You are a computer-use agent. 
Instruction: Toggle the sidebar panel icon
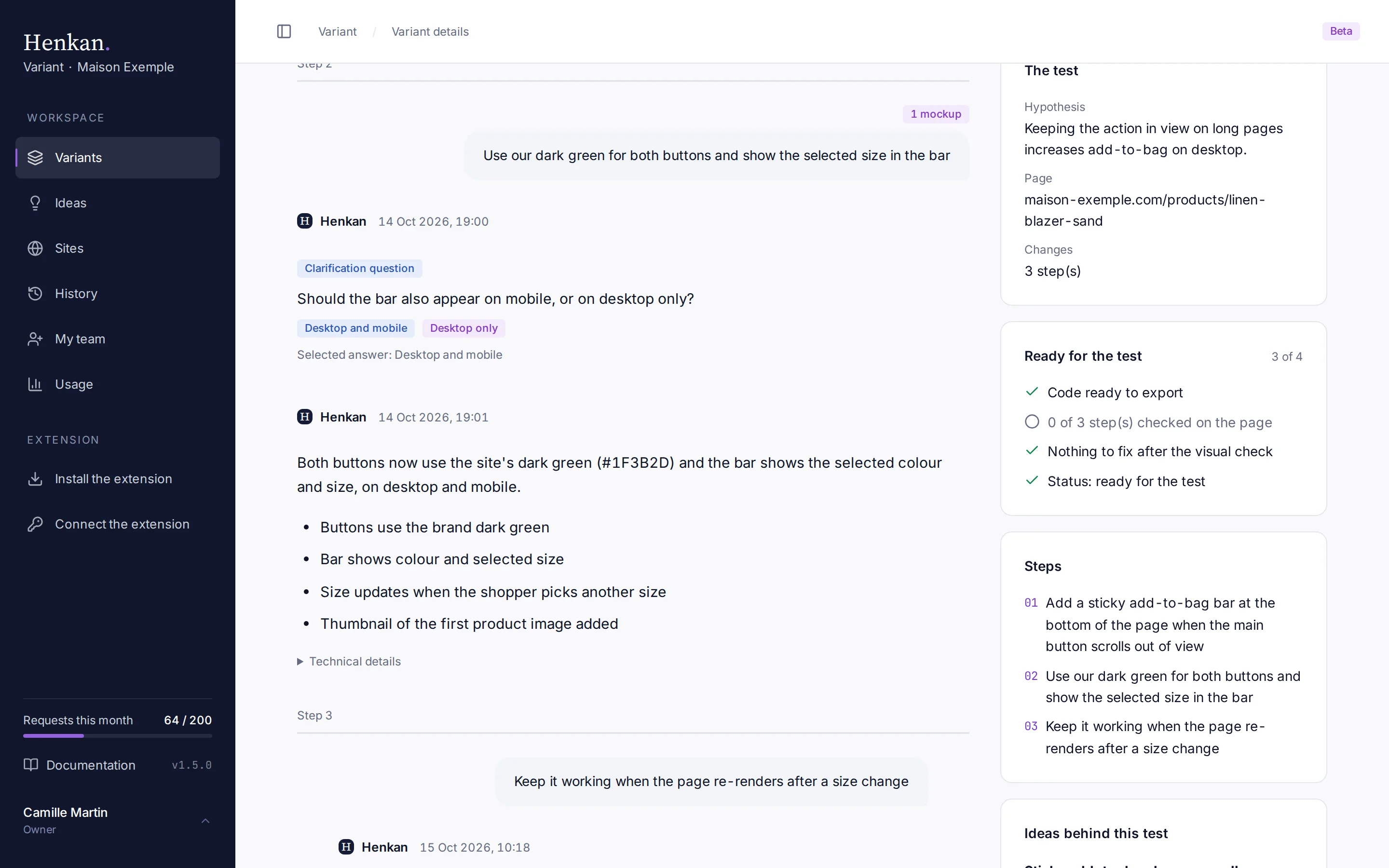284,31
